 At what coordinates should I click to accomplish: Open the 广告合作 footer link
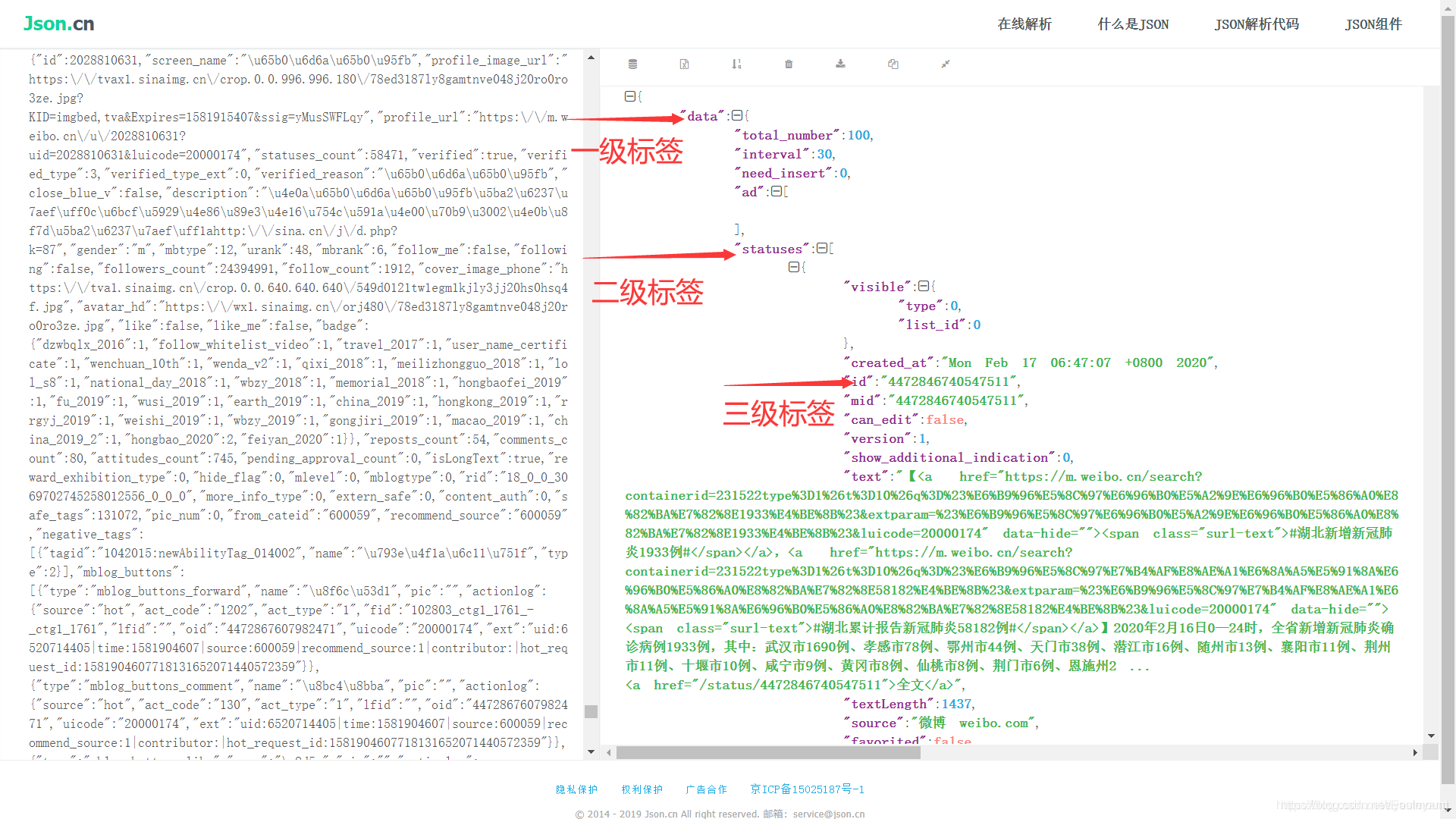[706, 789]
